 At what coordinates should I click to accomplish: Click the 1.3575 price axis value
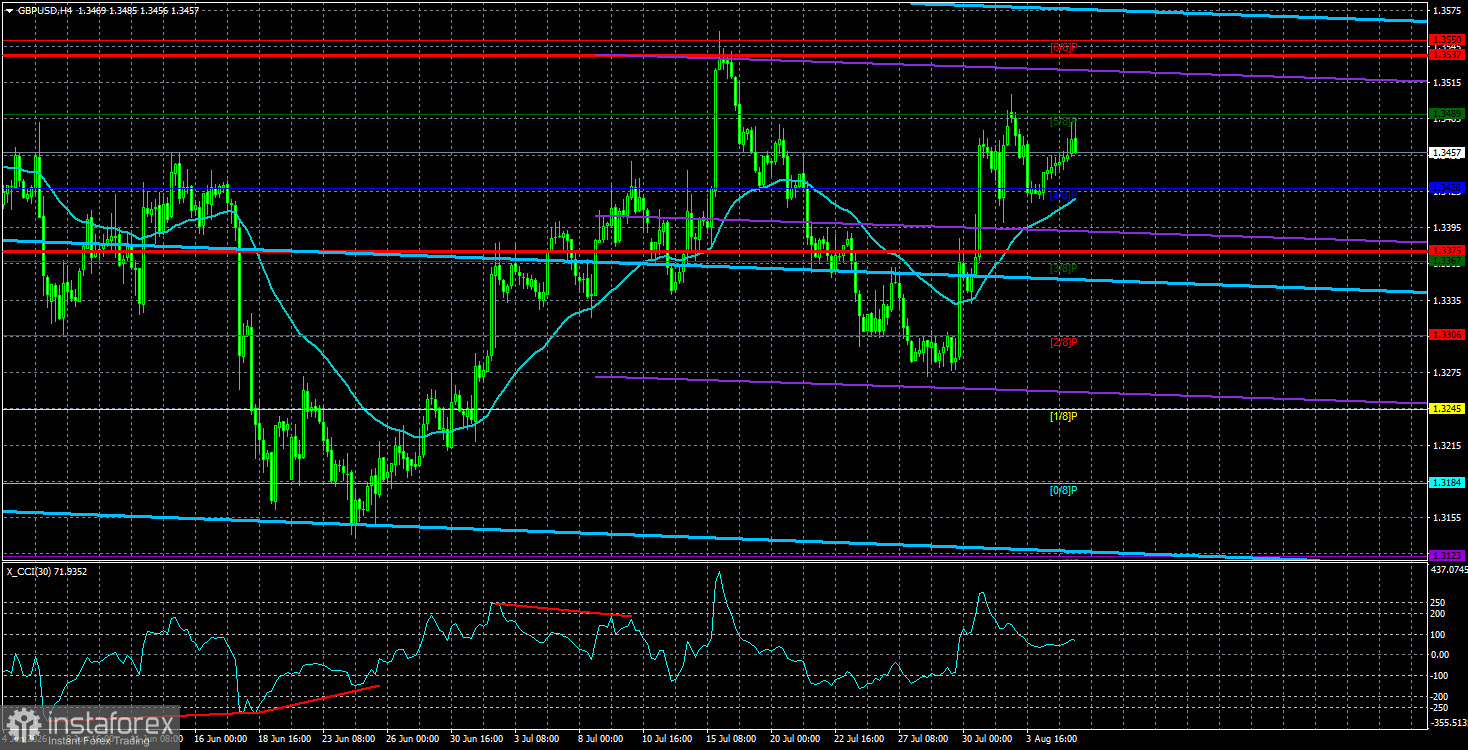click(1447, 10)
